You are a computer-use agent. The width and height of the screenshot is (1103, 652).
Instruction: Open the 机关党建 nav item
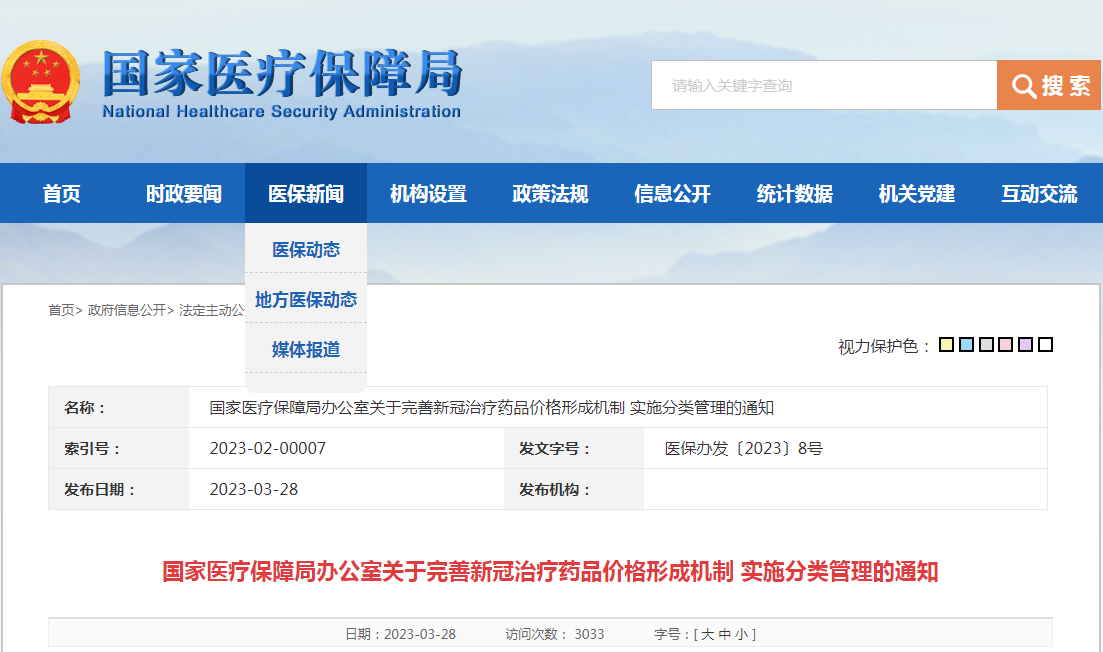coord(917,193)
